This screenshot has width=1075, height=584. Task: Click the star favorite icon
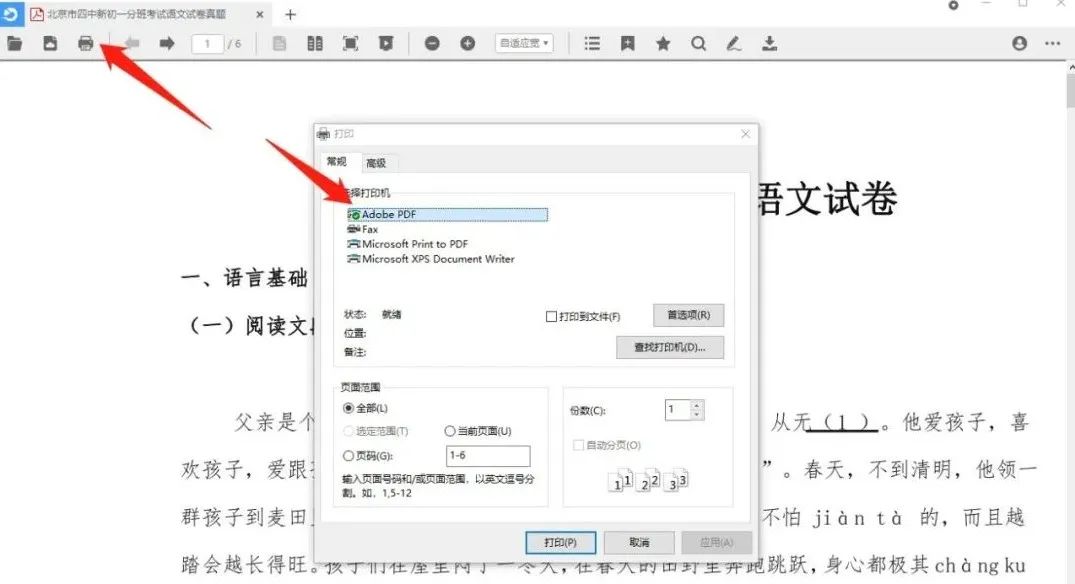663,44
